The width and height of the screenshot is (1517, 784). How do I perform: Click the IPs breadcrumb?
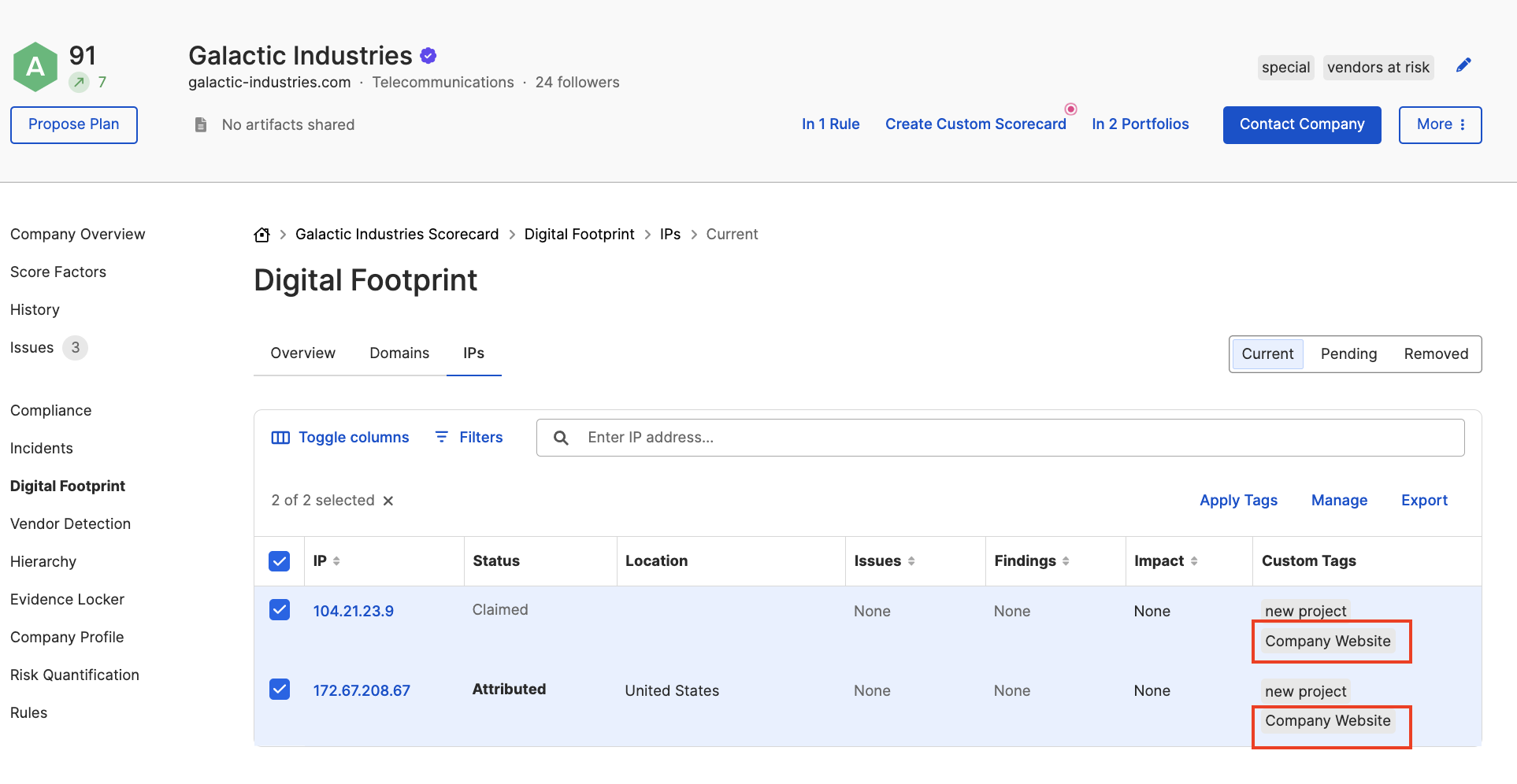tap(670, 235)
